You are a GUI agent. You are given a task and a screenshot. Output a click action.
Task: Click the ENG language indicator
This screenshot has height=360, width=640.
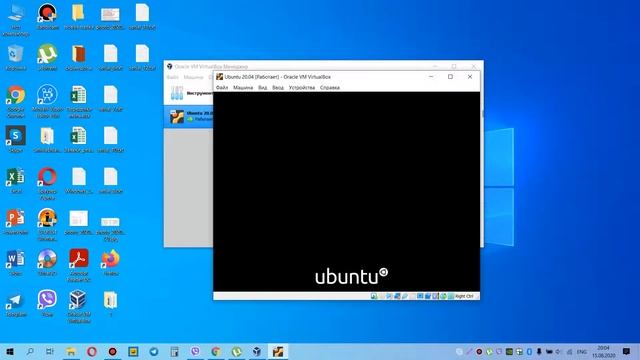(582, 351)
